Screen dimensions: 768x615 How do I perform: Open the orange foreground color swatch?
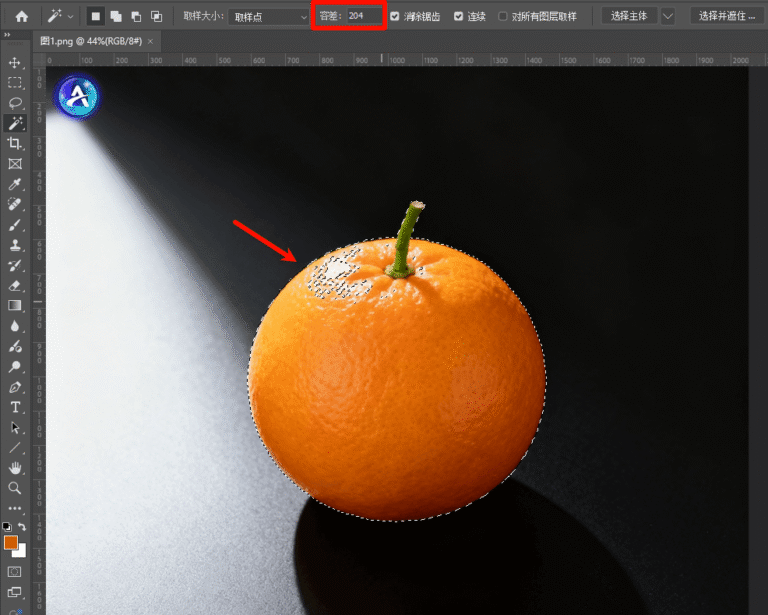11,543
